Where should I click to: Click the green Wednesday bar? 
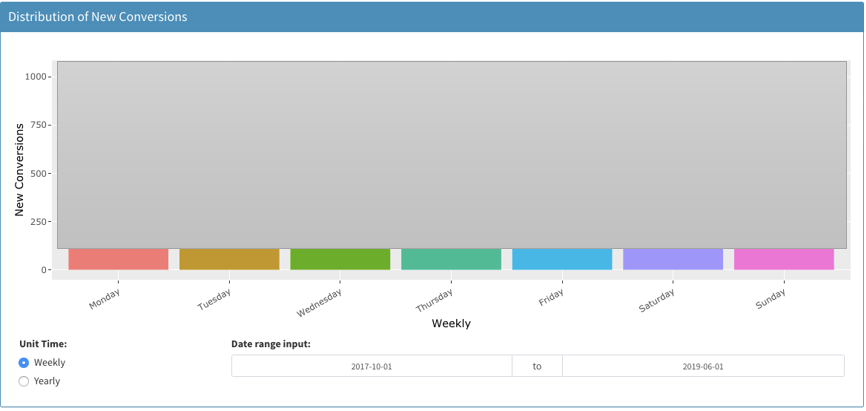[340, 259]
